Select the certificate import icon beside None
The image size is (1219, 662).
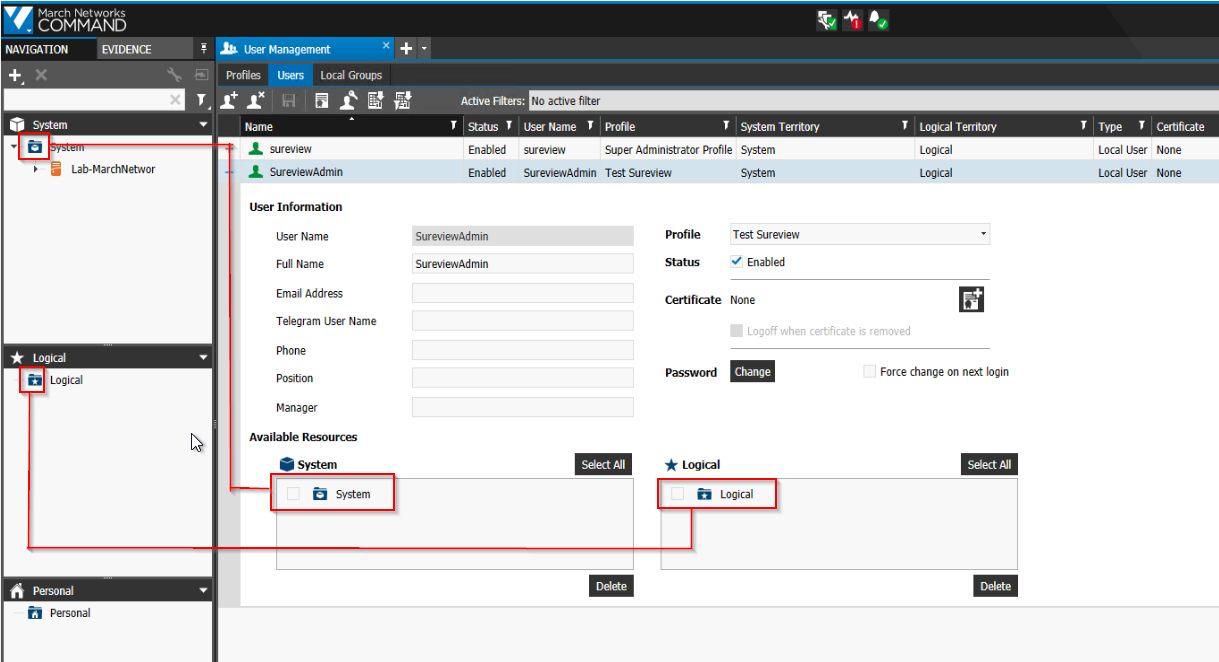pyautogui.click(x=971, y=298)
